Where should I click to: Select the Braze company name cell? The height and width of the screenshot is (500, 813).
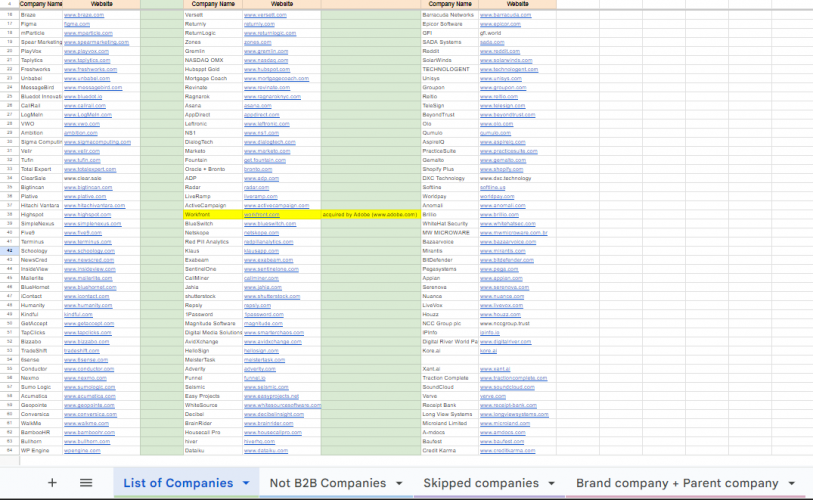[40, 15]
